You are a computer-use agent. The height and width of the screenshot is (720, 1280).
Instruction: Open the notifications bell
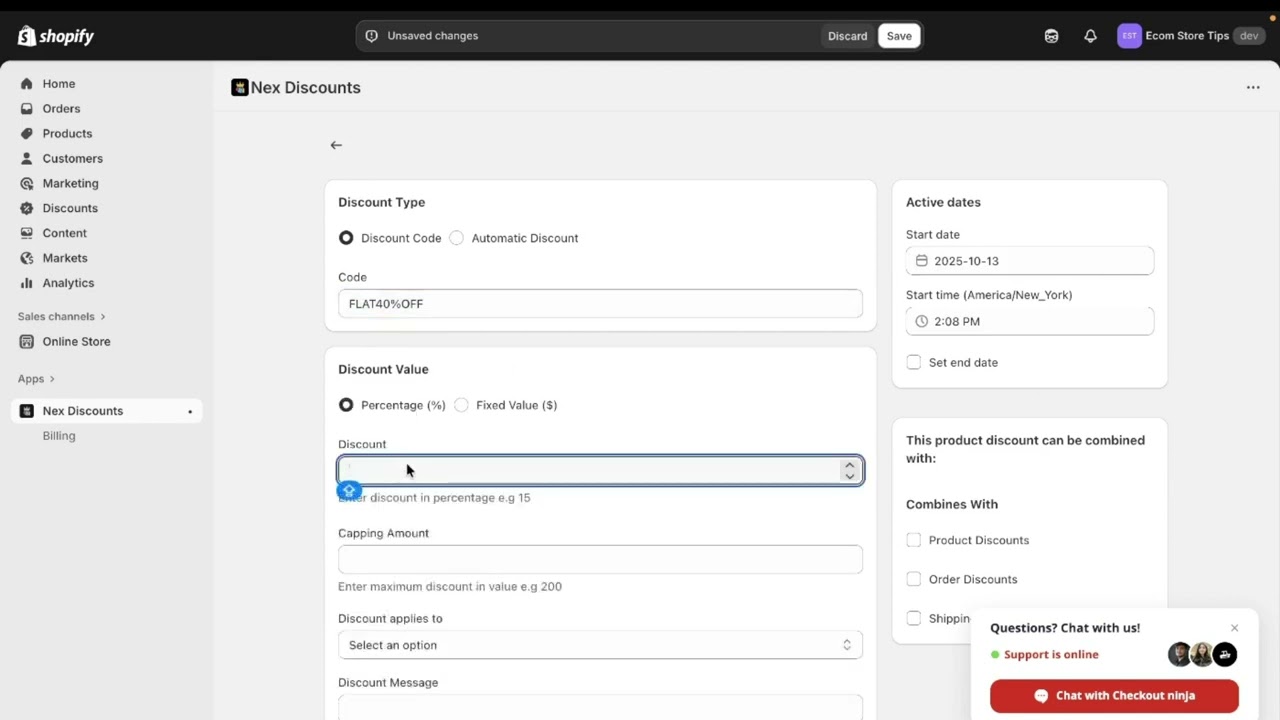(x=1090, y=36)
